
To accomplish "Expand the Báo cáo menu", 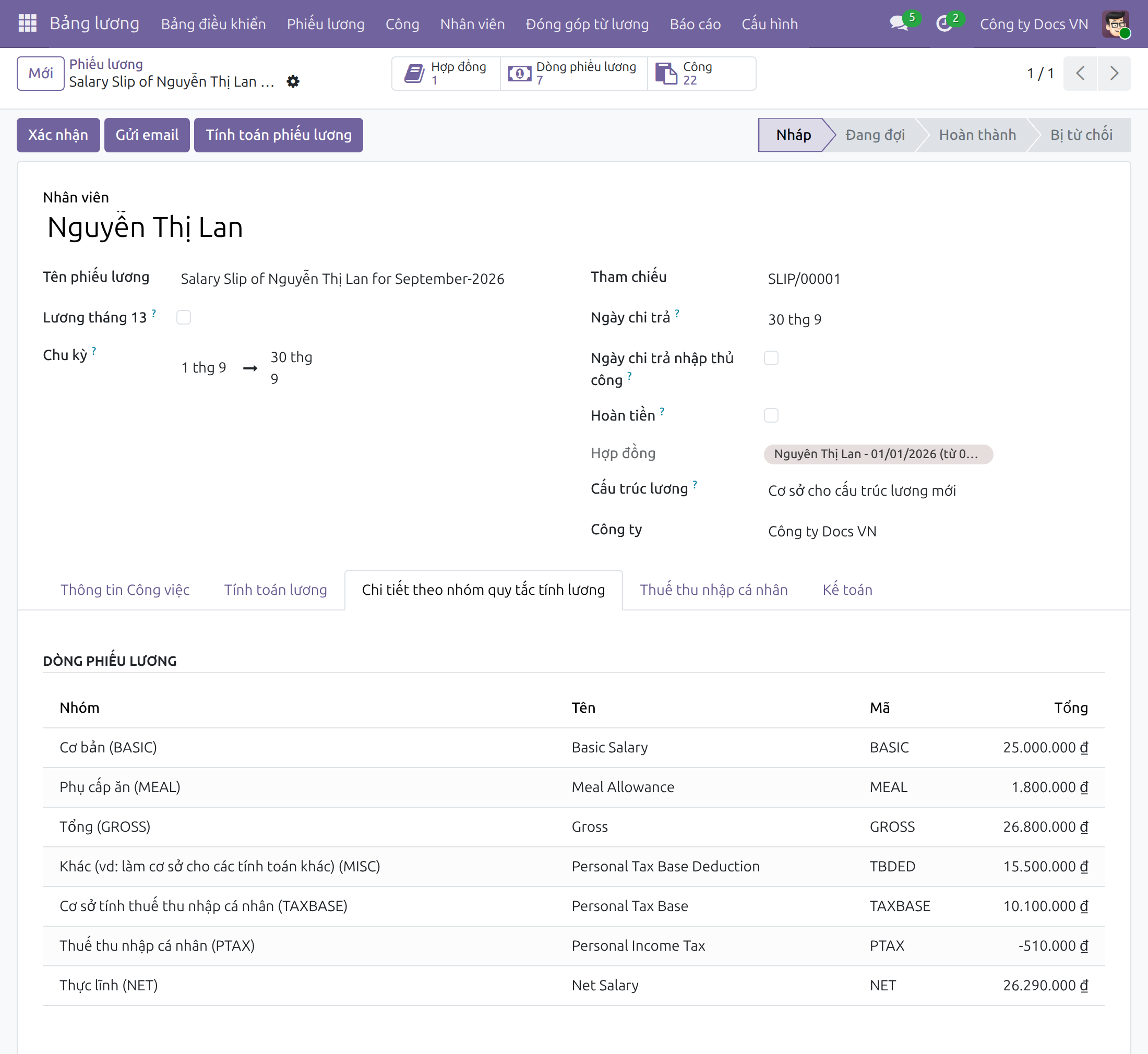I will coord(695,24).
